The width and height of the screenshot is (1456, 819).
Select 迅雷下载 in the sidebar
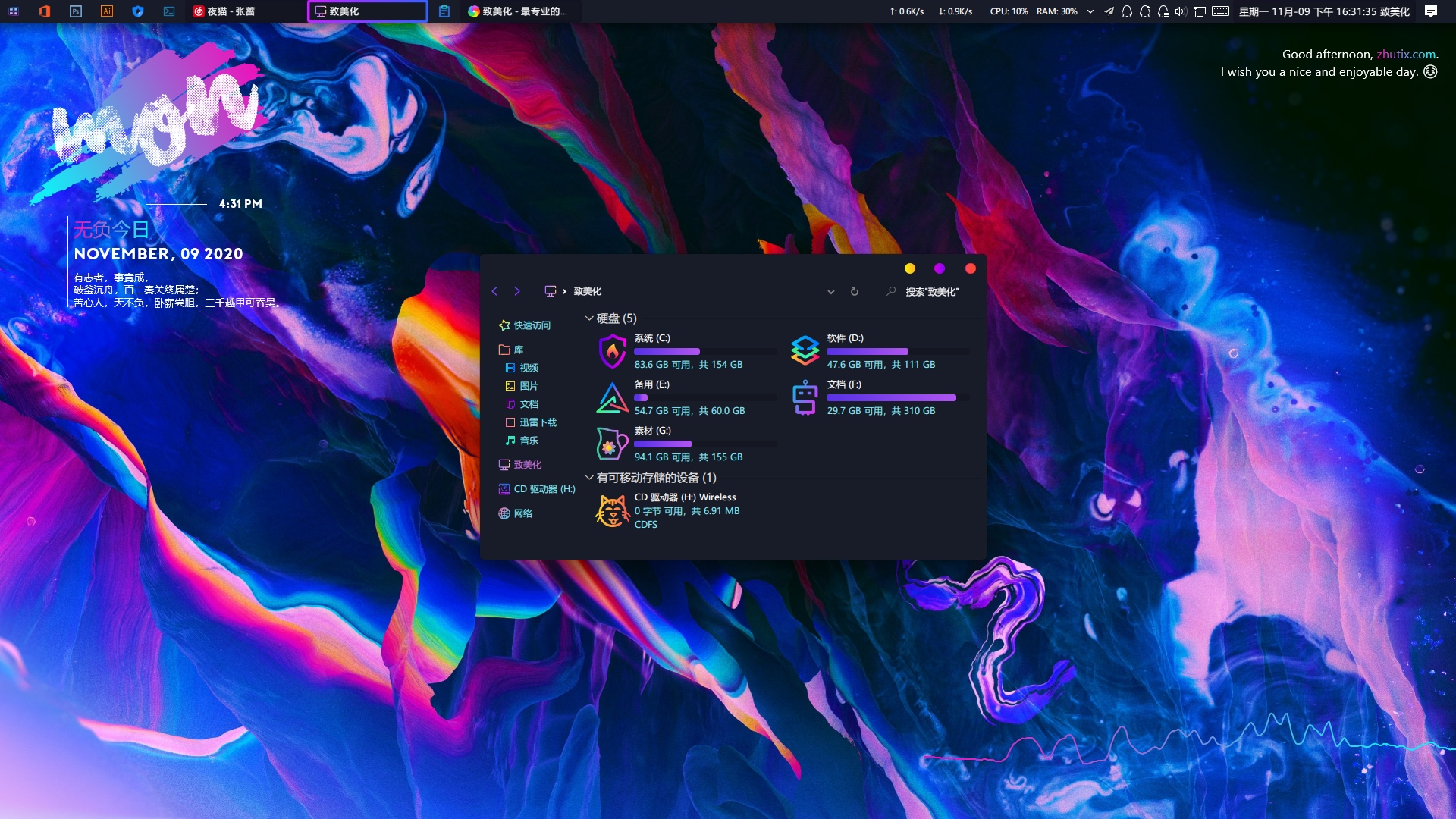pyautogui.click(x=538, y=422)
